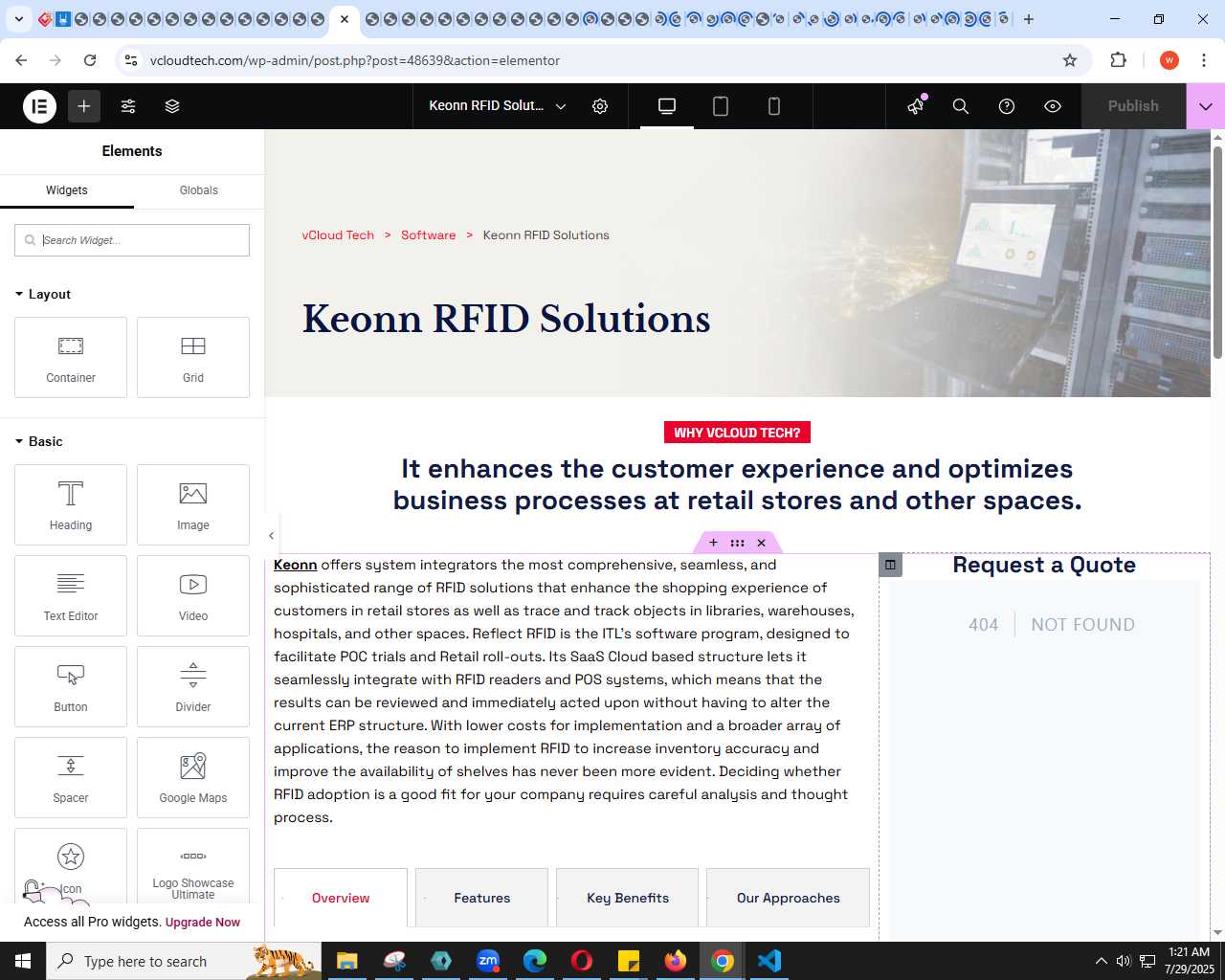Select the Grid widget
Screen dimensions: 1225x980
pos(193,357)
